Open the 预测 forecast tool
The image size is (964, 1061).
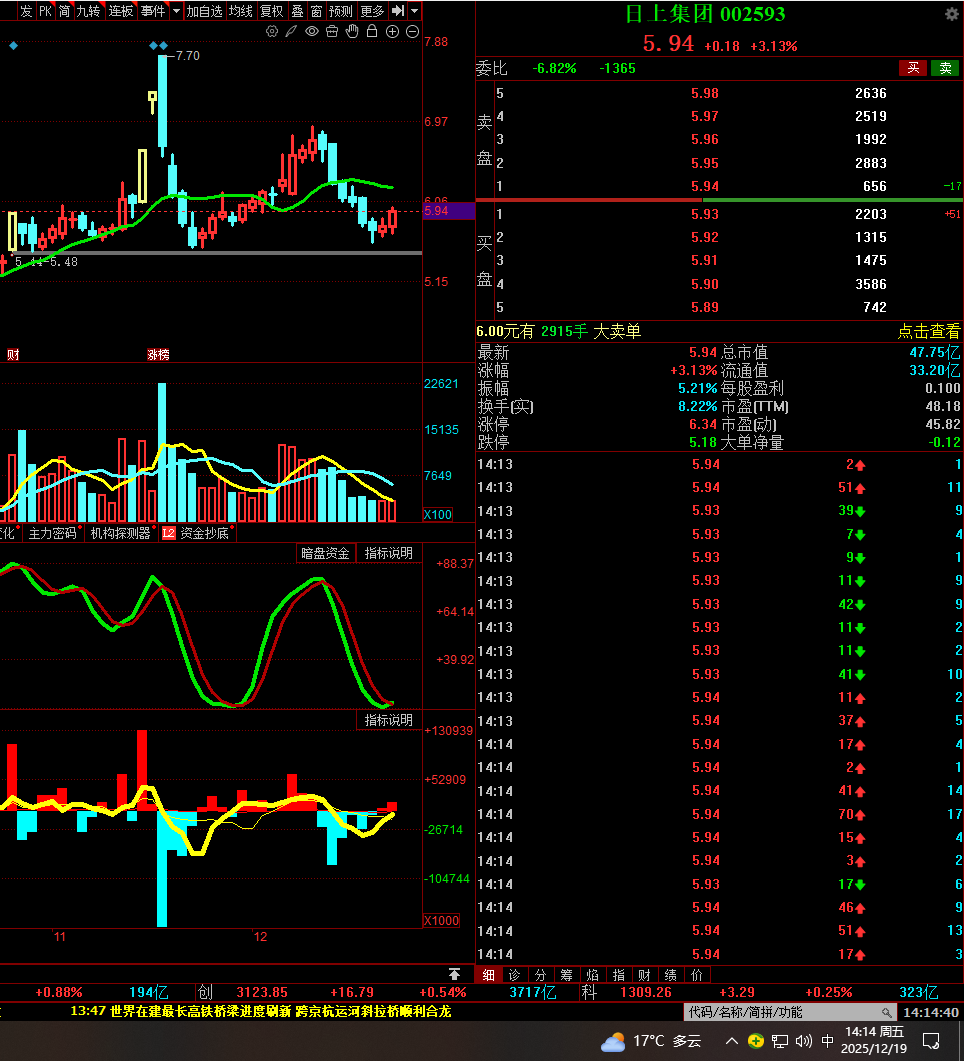[x=340, y=11]
